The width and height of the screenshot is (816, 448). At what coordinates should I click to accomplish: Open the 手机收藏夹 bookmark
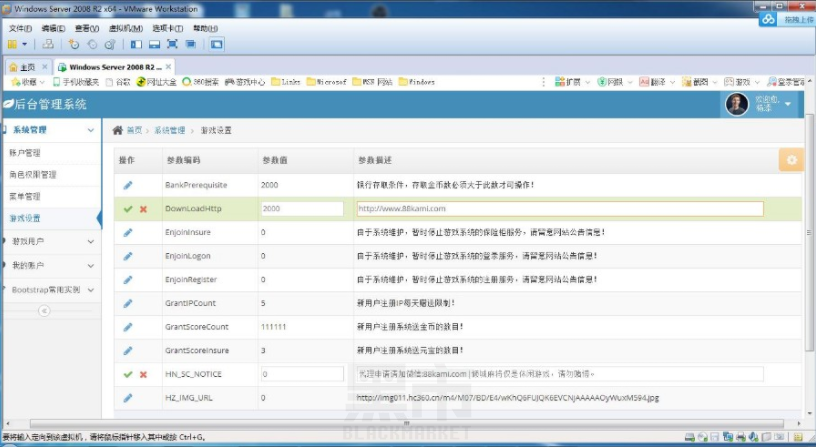tap(76, 82)
